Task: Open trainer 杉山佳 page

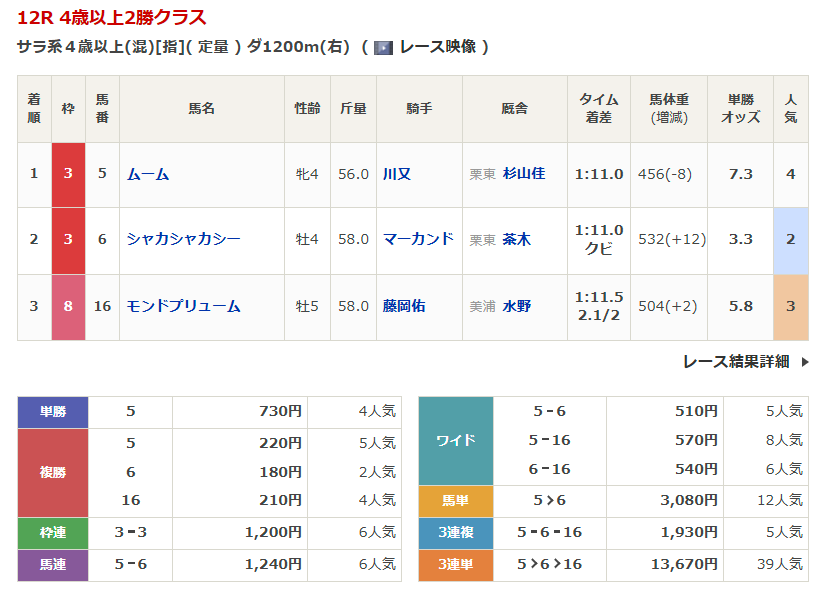Action: pyautogui.click(x=524, y=174)
